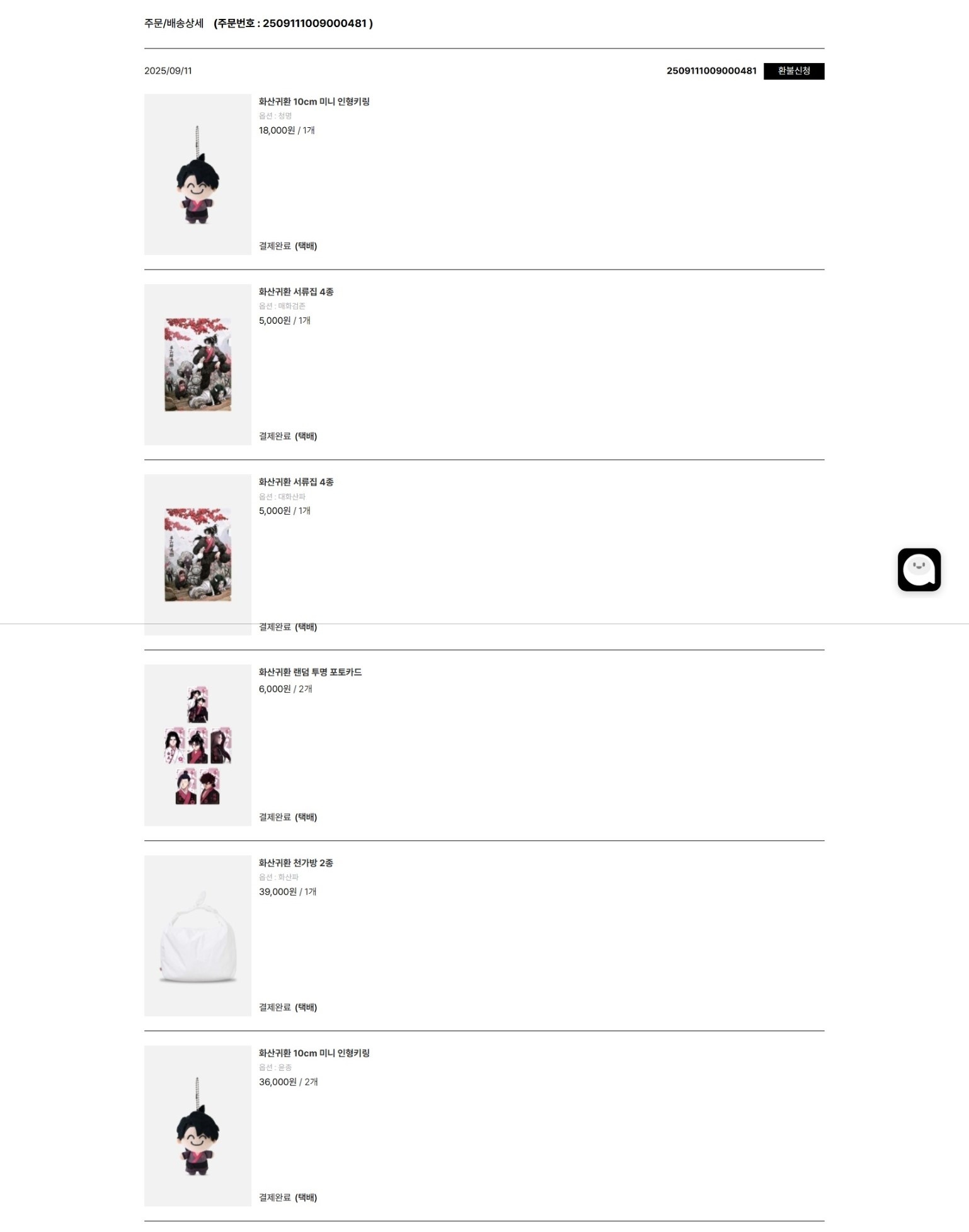Click the 랜덤 투명 포토카드 product image
The width and height of the screenshot is (969, 1232).
click(198, 745)
